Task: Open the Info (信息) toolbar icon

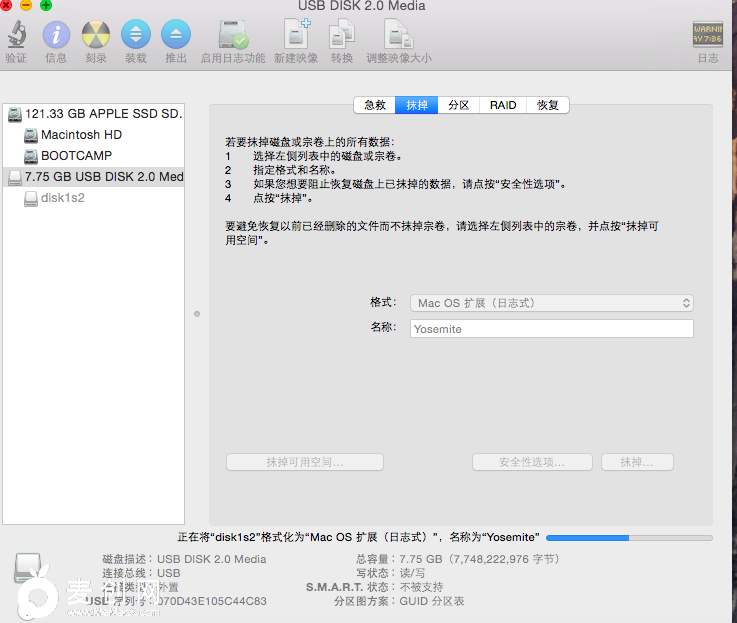Action: (56, 34)
